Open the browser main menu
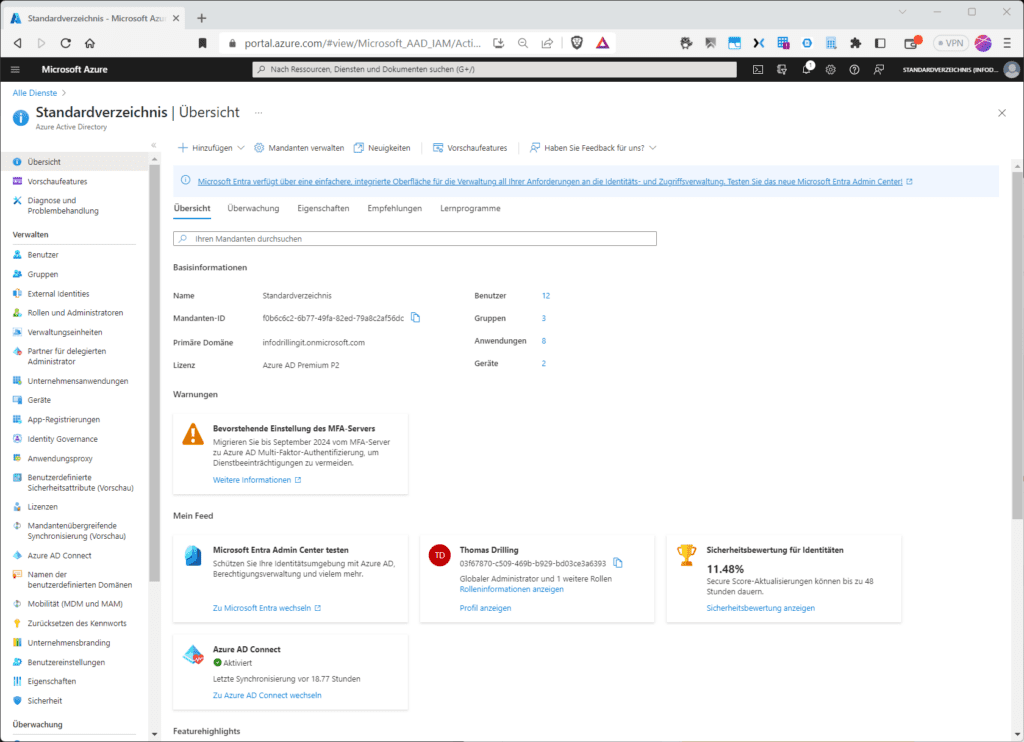This screenshot has height=742, width=1024. 1007,43
